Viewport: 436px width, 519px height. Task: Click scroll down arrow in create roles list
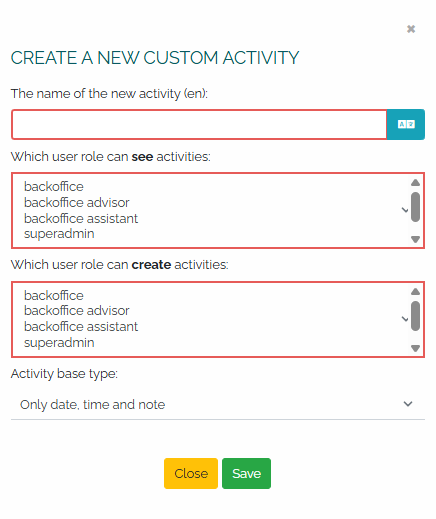[415, 348]
